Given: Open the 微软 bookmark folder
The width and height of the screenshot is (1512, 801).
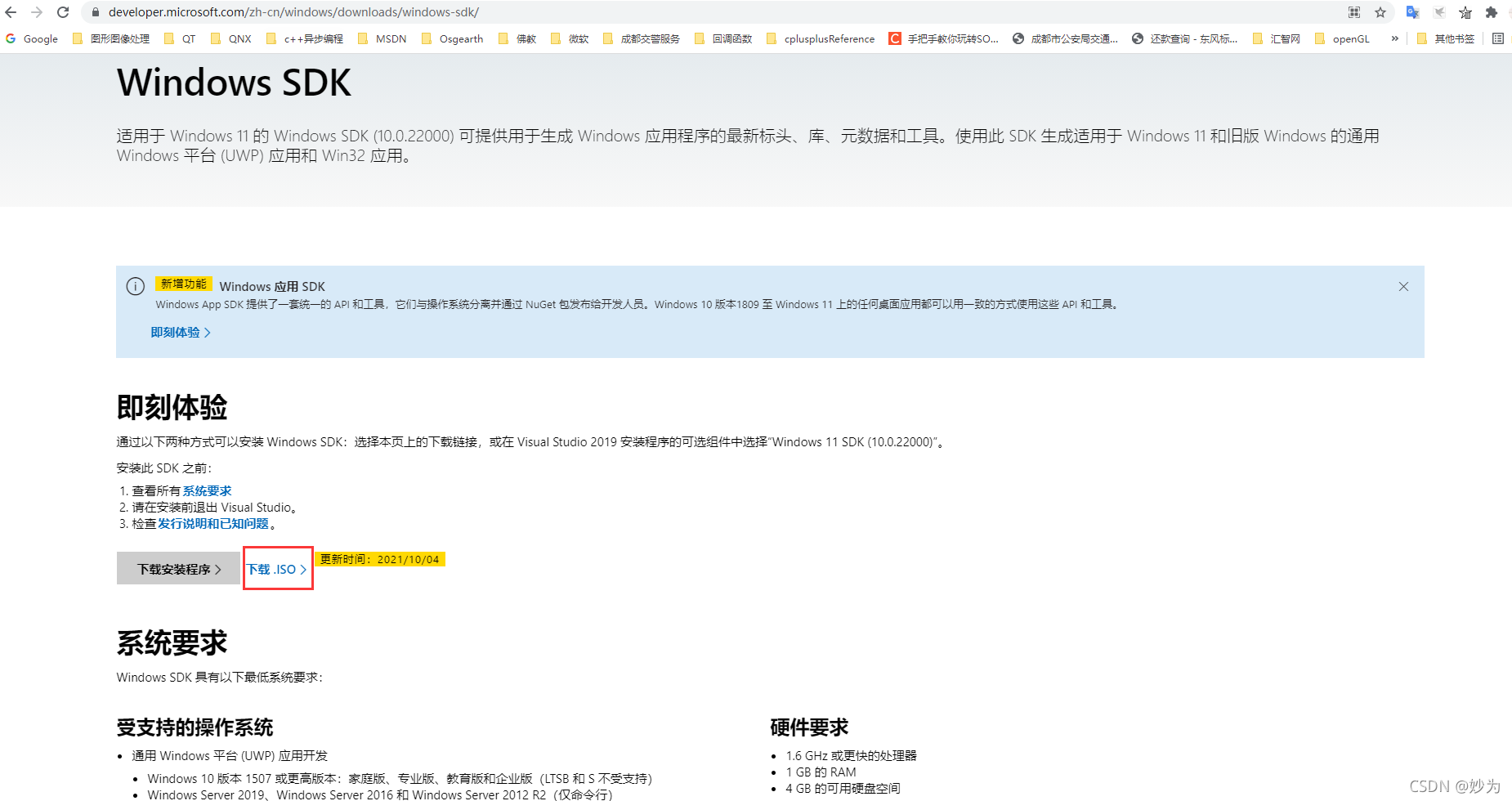Looking at the screenshot, I should [x=570, y=38].
